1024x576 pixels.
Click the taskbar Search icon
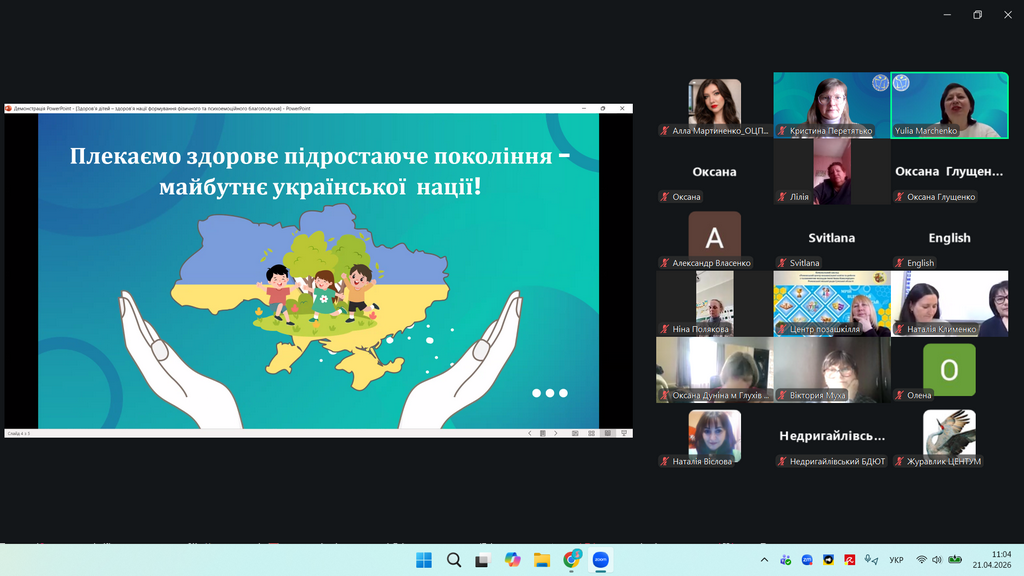point(454,560)
